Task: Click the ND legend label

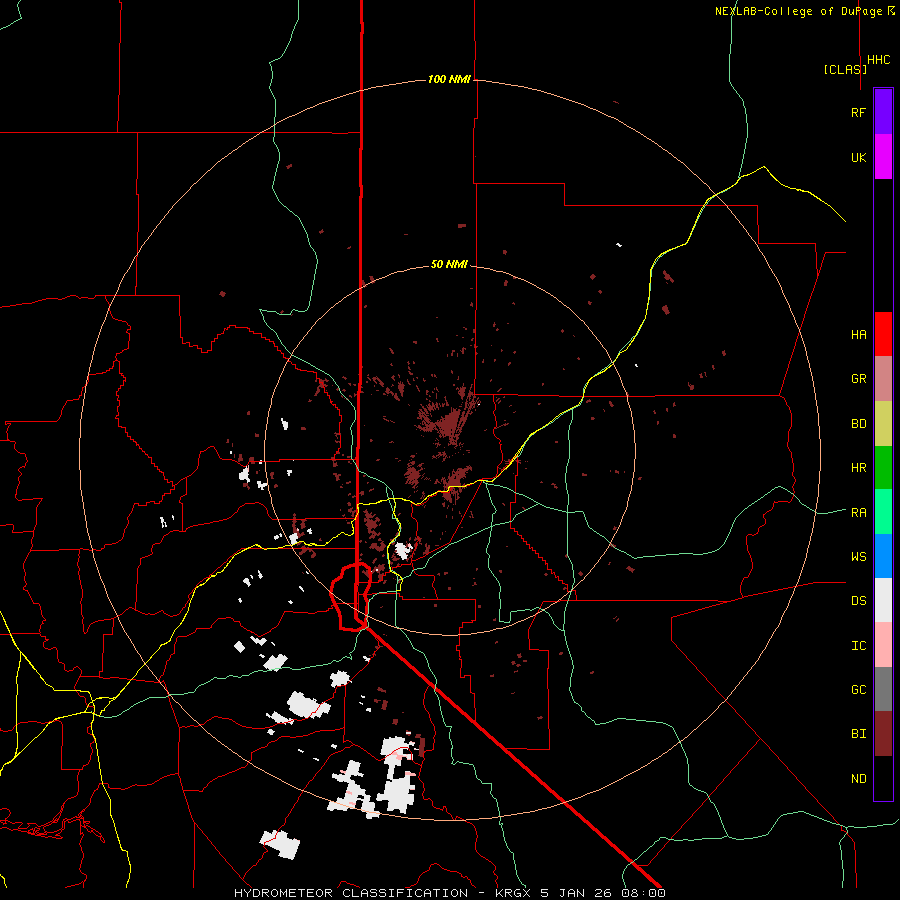Action: [x=858, y=778]
